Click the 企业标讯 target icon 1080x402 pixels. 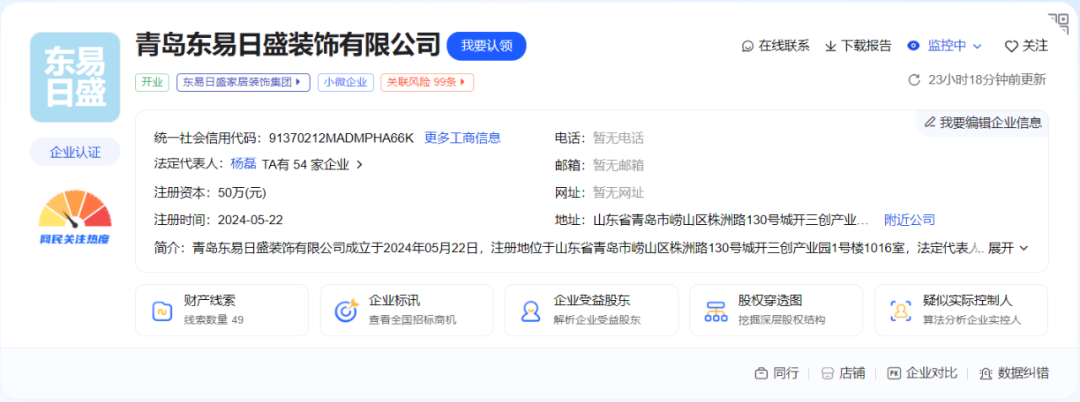pyautogui.click(x=346, y=310)
